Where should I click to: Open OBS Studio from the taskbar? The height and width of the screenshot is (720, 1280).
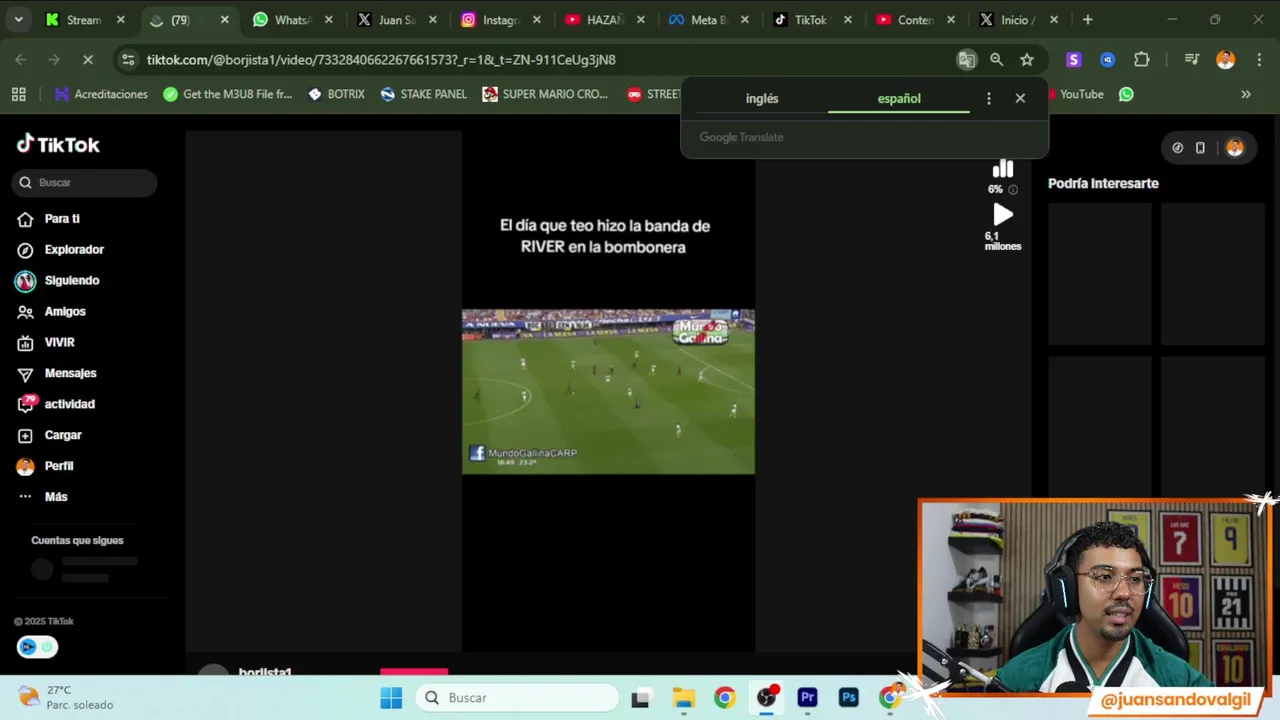pyautogui.click(x=766, y=698)
